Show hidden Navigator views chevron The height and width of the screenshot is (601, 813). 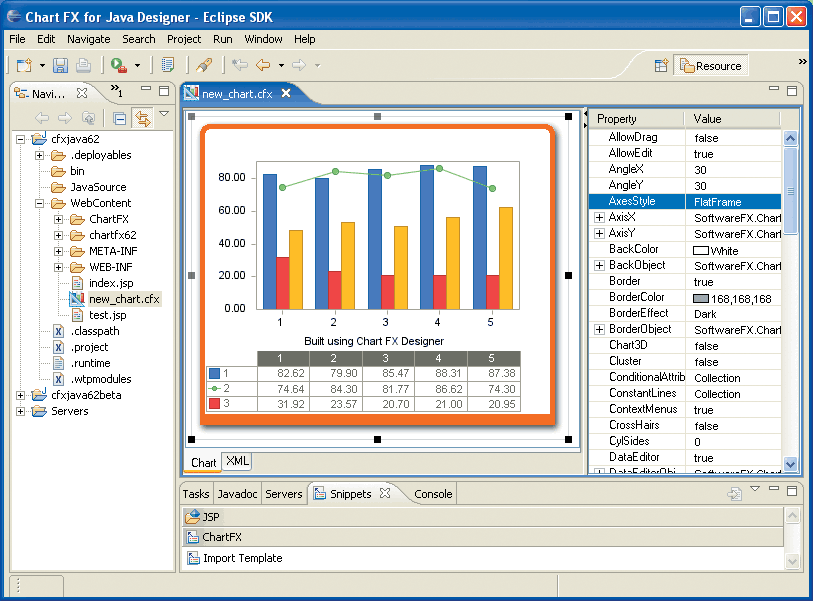117,90
